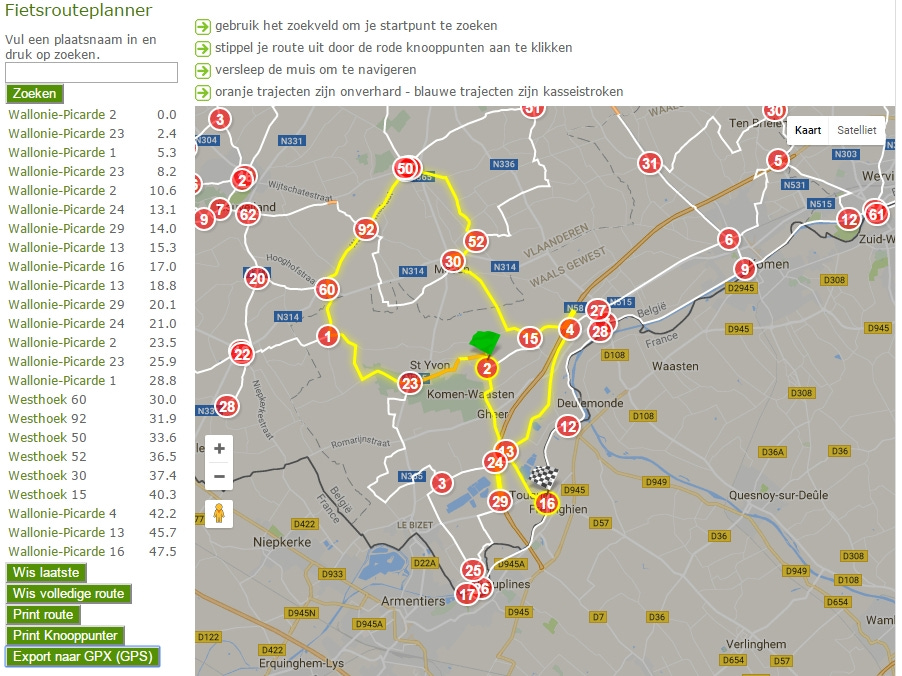Click route row Westhoek 92

[92, 418]
